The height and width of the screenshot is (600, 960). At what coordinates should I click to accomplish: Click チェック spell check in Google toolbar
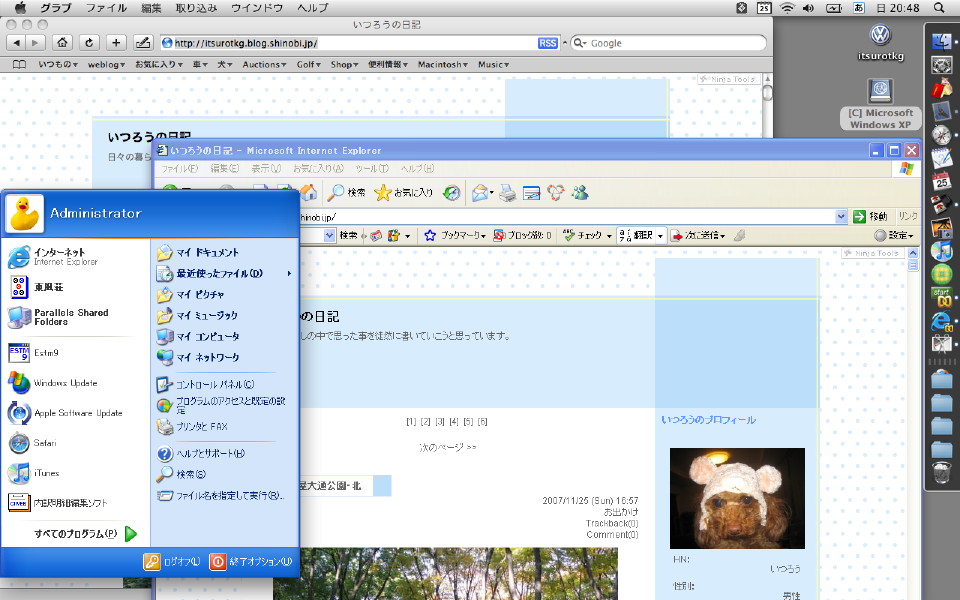[587, 235]
